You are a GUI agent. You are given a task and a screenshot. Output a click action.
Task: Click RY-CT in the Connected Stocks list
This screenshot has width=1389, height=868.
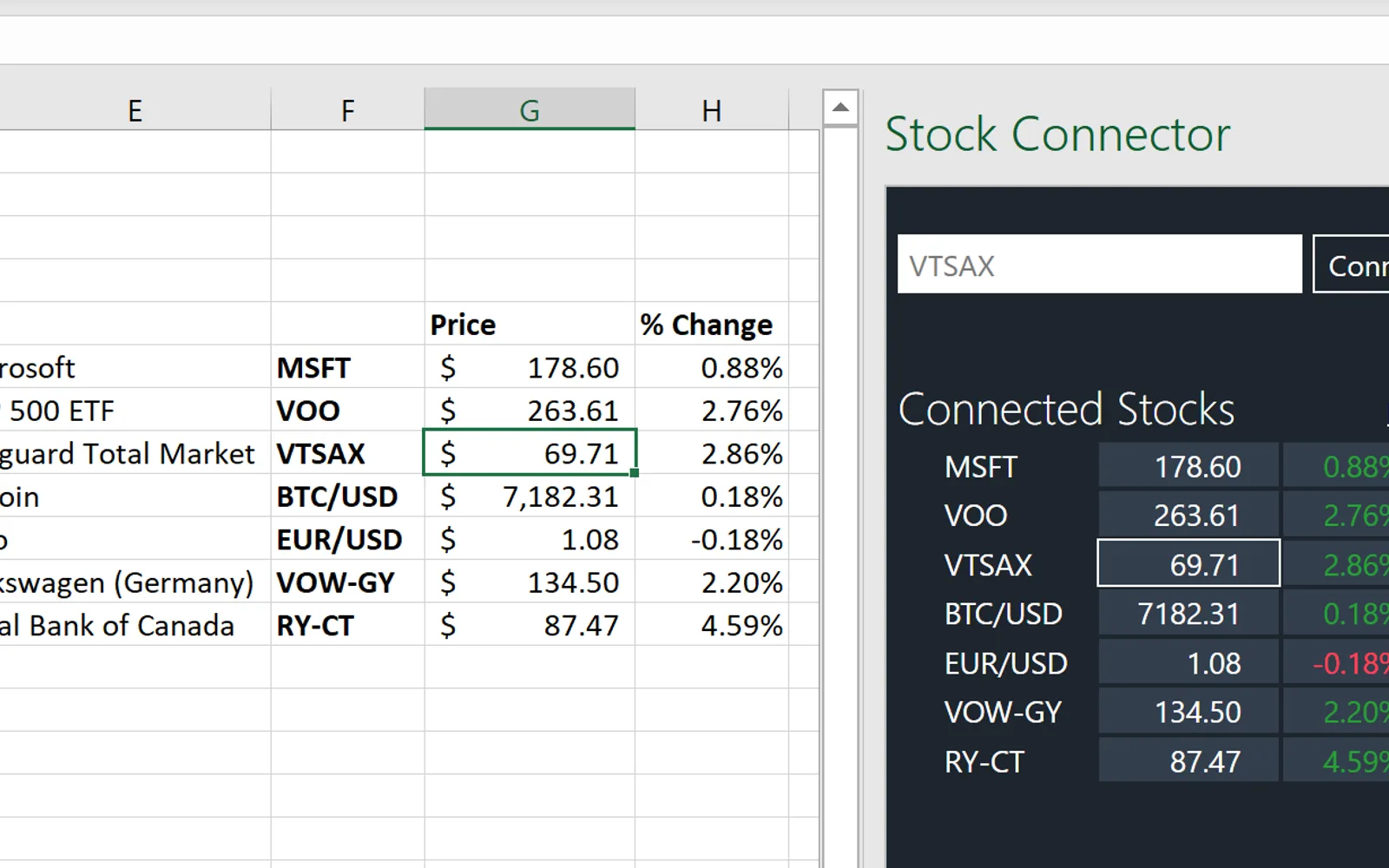pyautogui.click(x=984, y=761)
